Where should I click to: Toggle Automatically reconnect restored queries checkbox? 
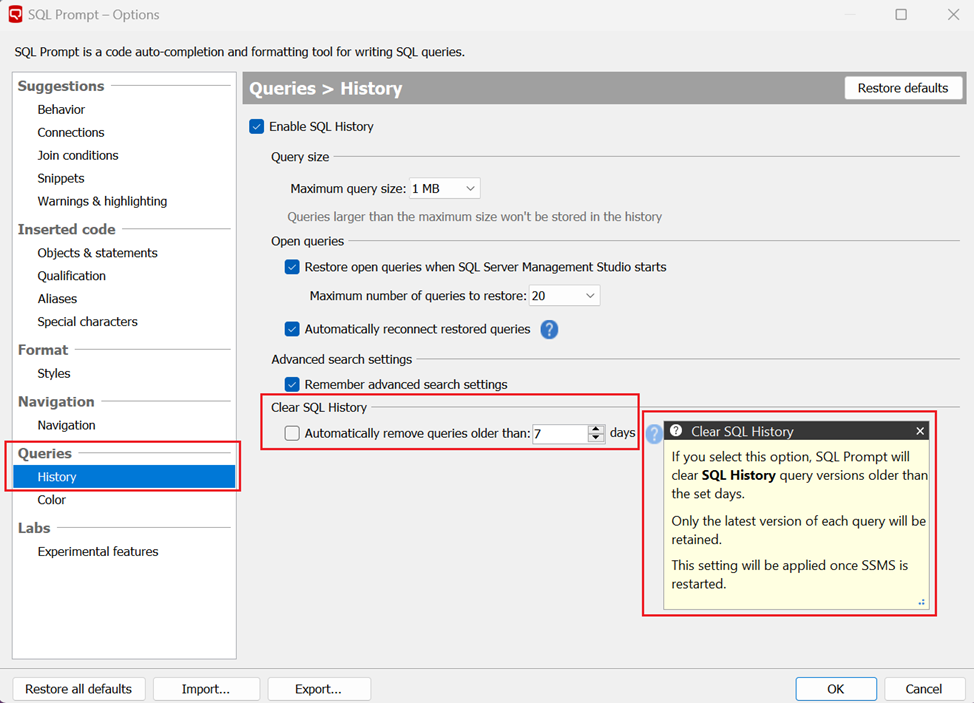[x=292, y=329]
